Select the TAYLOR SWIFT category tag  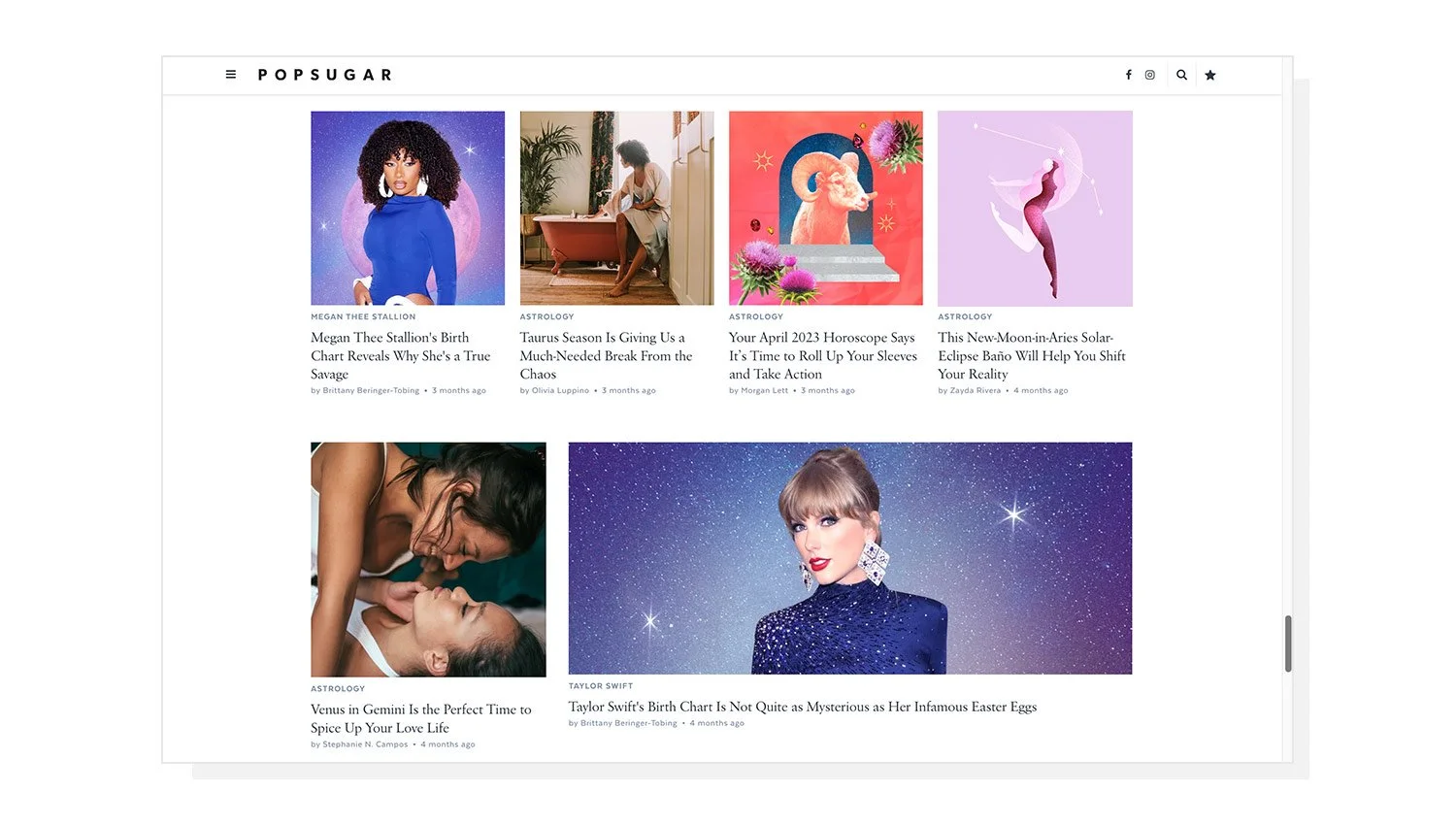601,686
